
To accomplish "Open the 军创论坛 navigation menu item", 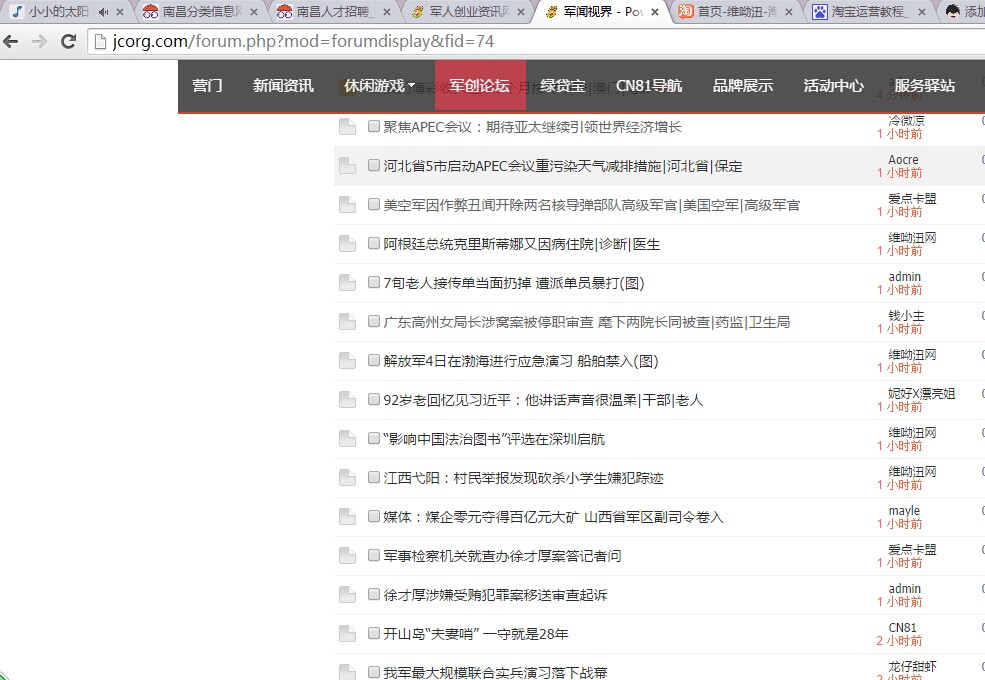I will [x=480, y=86].
